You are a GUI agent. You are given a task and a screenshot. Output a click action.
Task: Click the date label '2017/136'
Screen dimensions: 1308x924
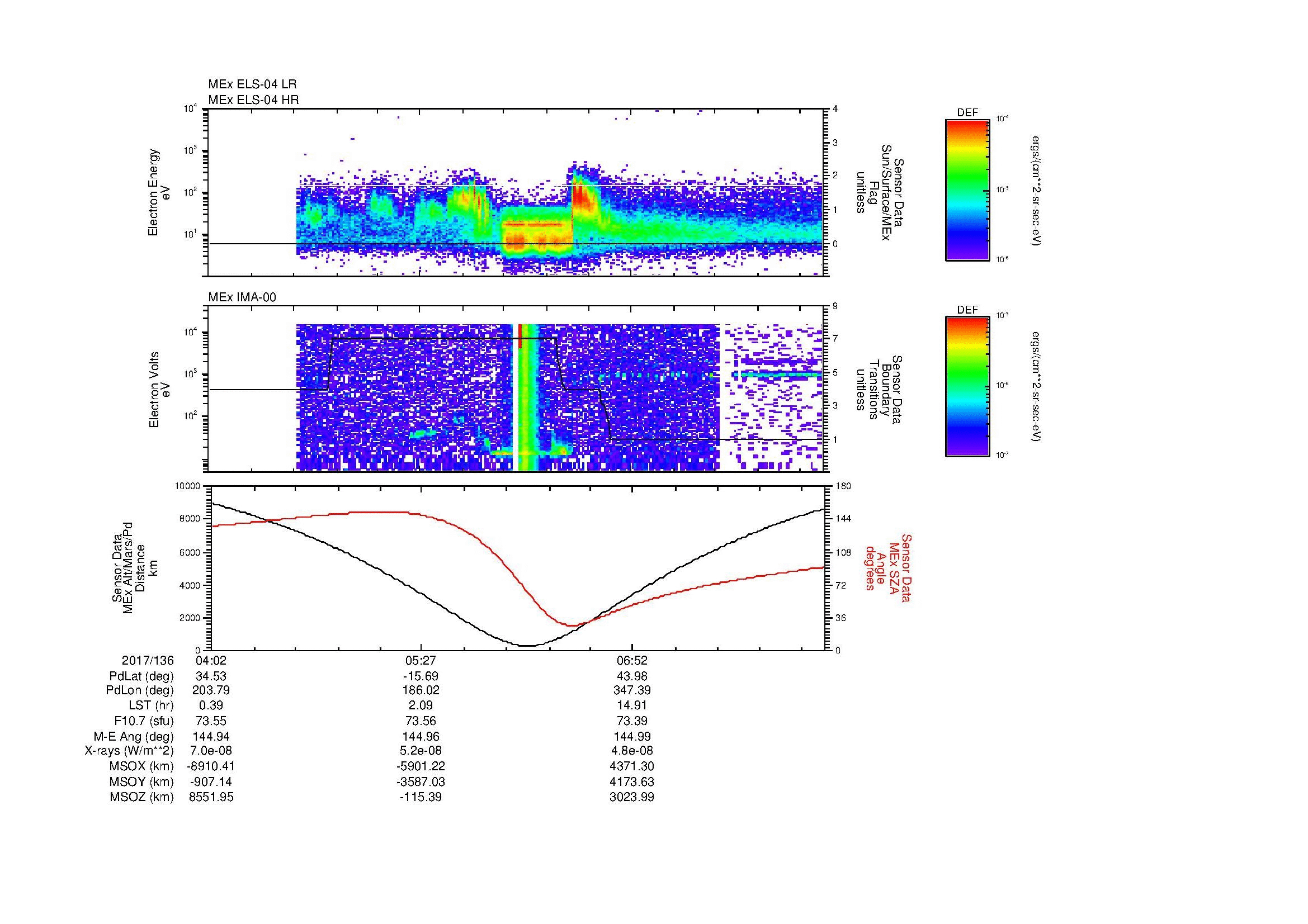pos(148,661)
